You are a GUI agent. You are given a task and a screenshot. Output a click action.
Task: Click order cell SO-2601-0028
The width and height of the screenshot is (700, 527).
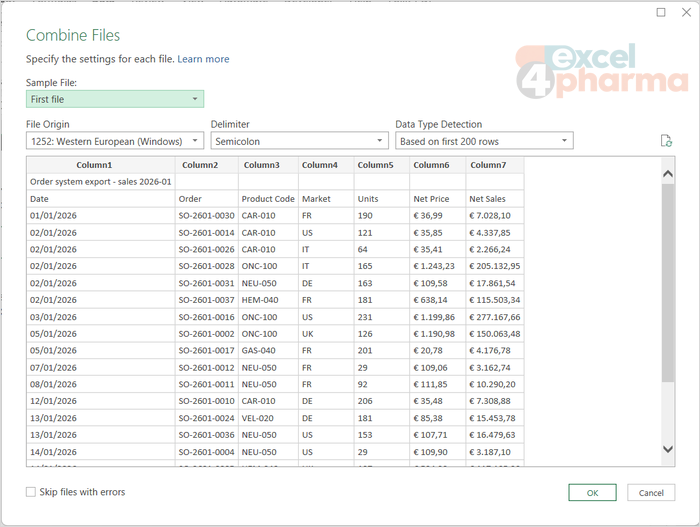207,266
